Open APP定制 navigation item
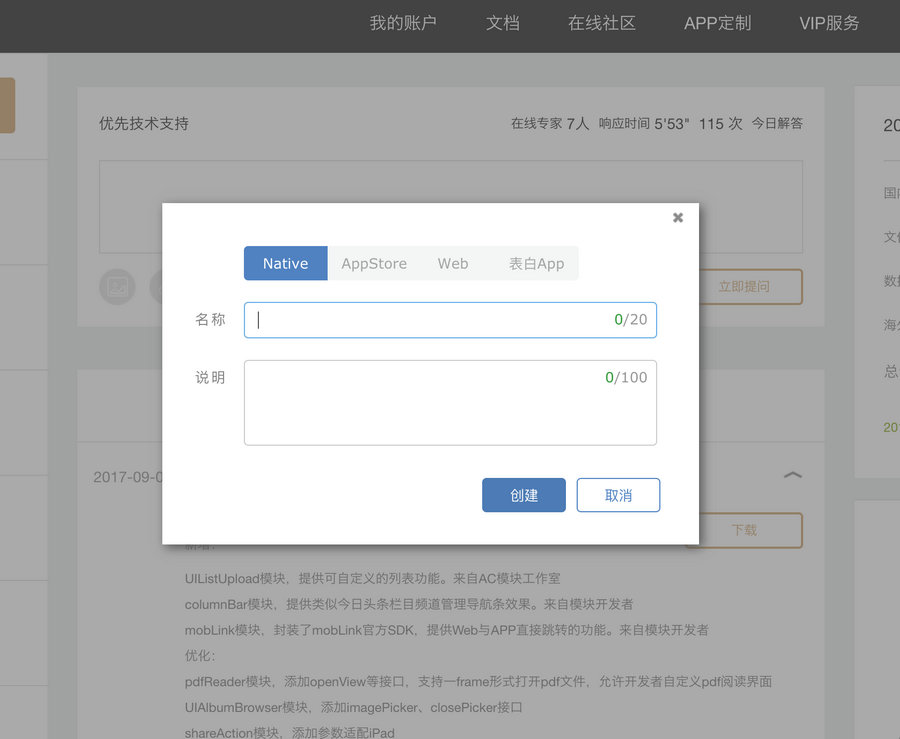Screen dimensions: 900x739 pyautogui.click(x=717, y=23)
